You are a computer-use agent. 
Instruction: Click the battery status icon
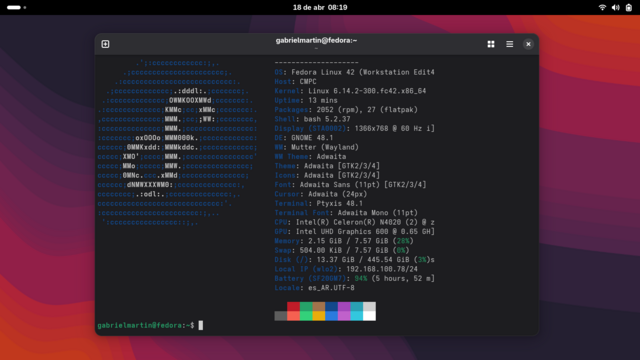pos(629,7)
